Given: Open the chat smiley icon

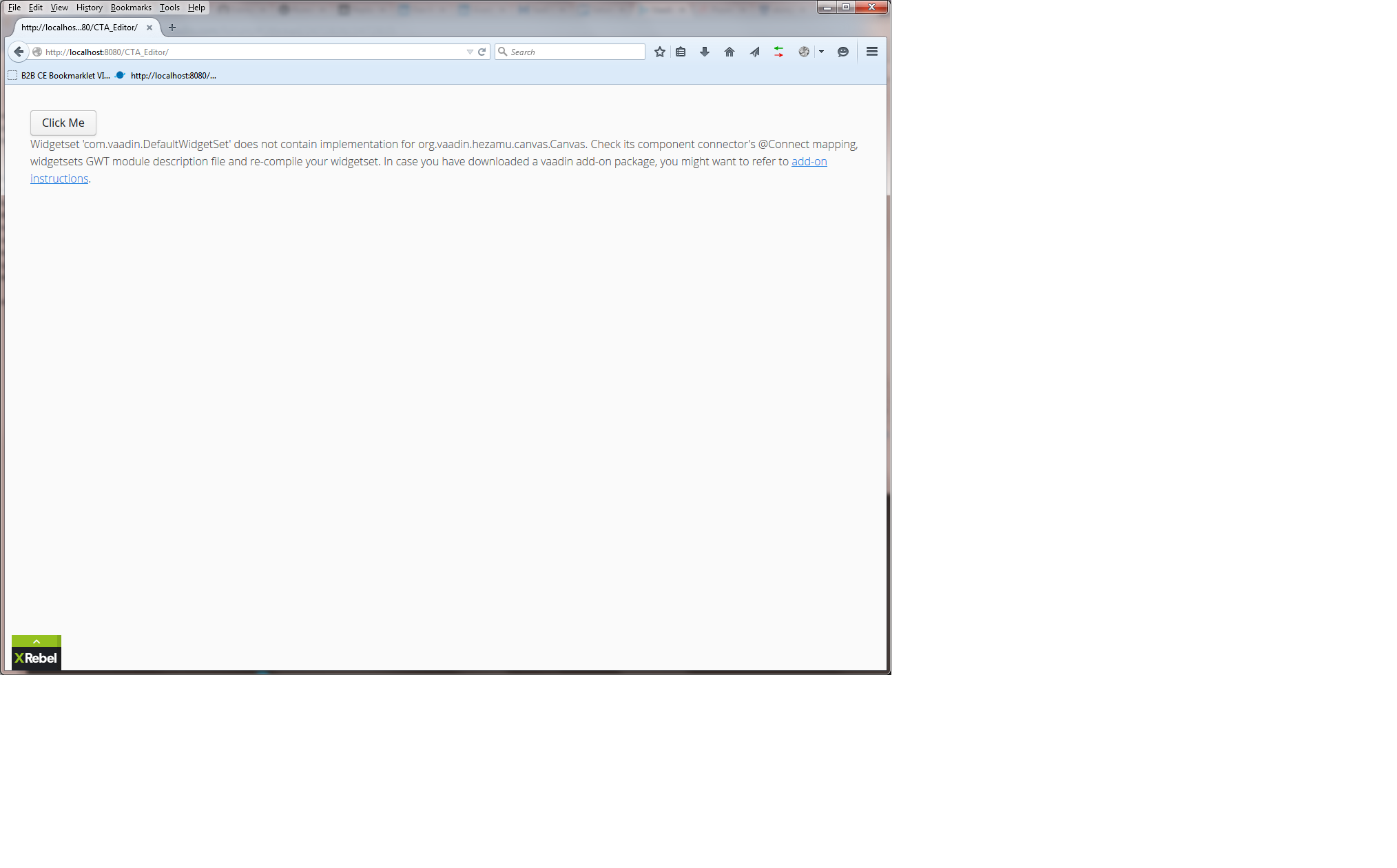Looking at the screenshot, I should (842, 52).
